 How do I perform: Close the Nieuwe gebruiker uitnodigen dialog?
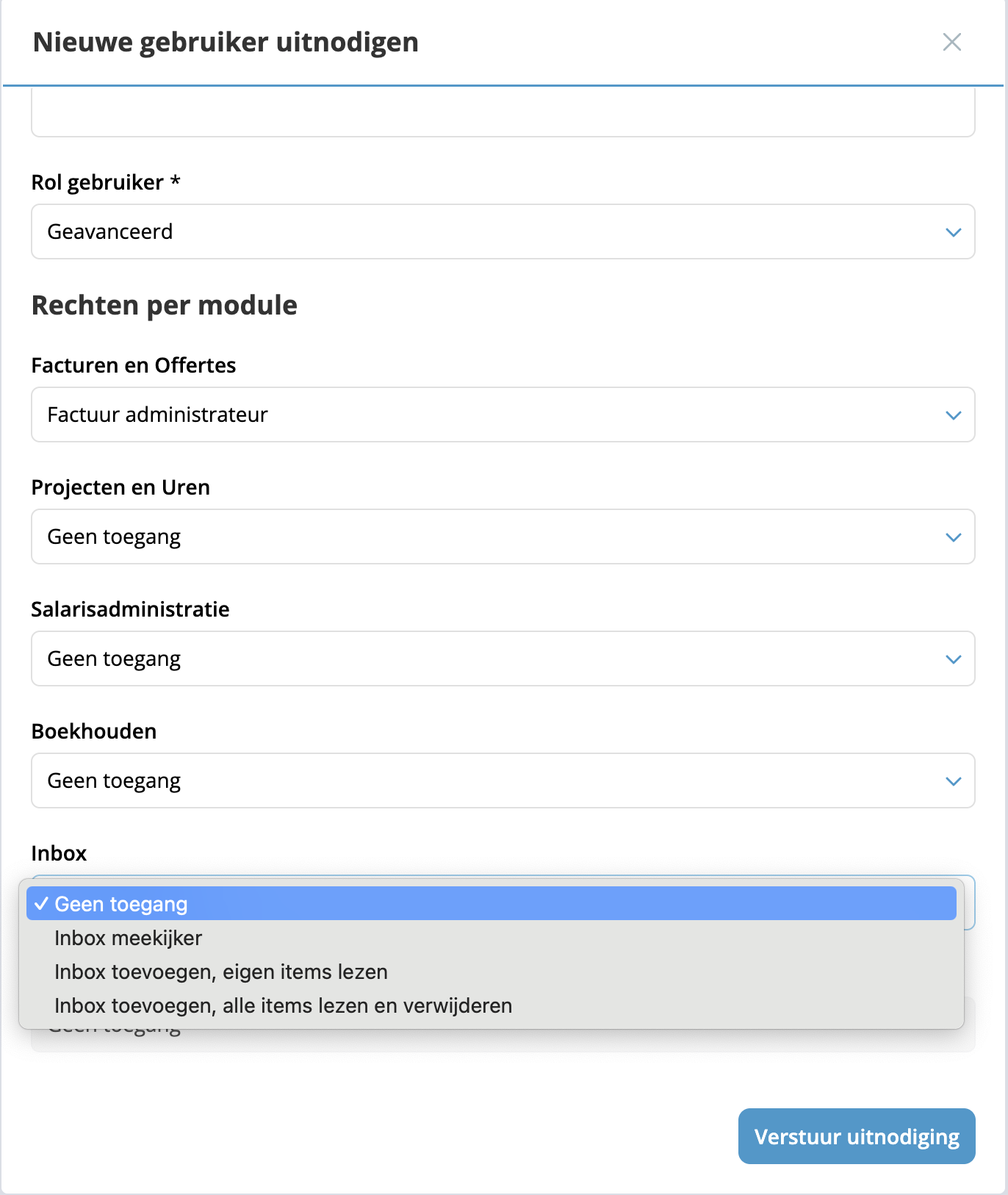click(951, 42)
